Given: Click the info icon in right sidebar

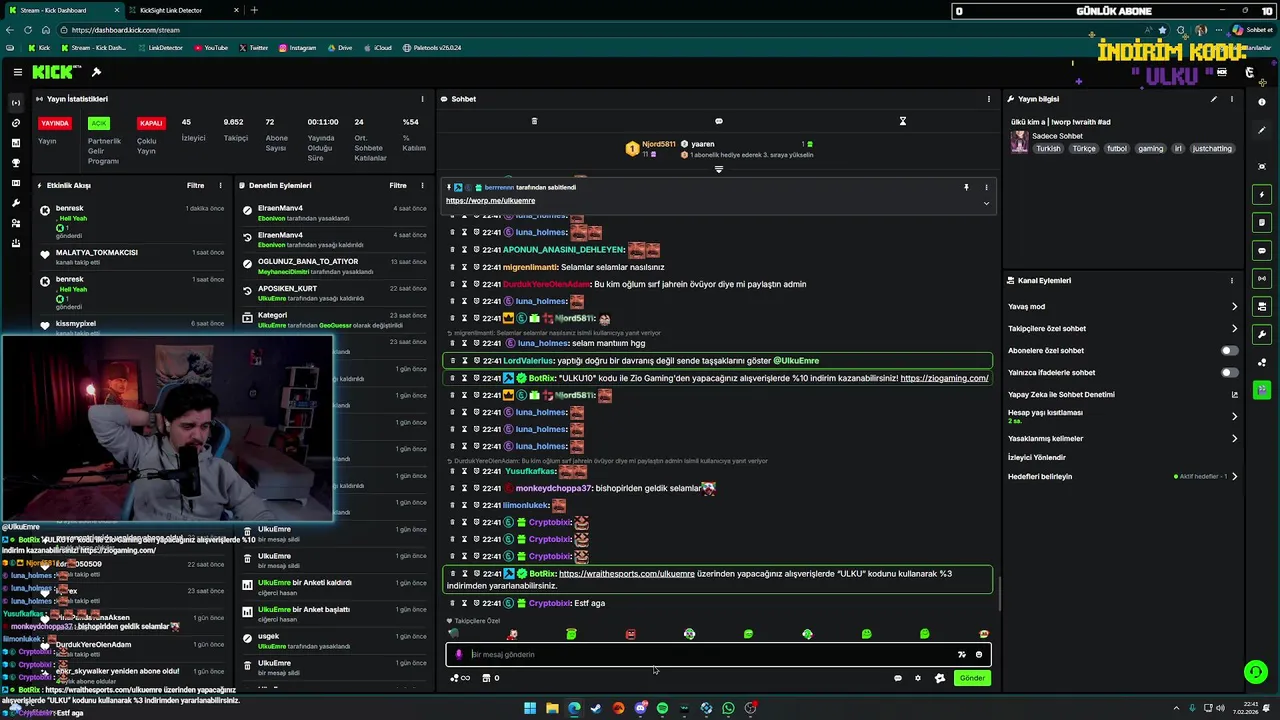Looking at the screenshot, I should point(1262,102).
